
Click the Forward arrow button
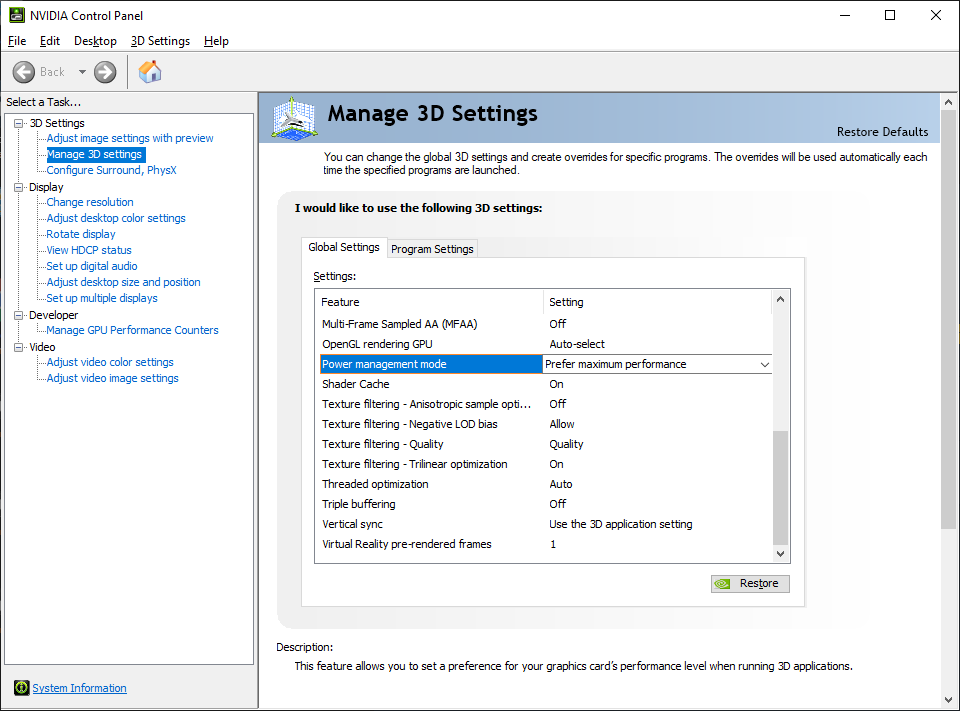click(x=105, y=72)
